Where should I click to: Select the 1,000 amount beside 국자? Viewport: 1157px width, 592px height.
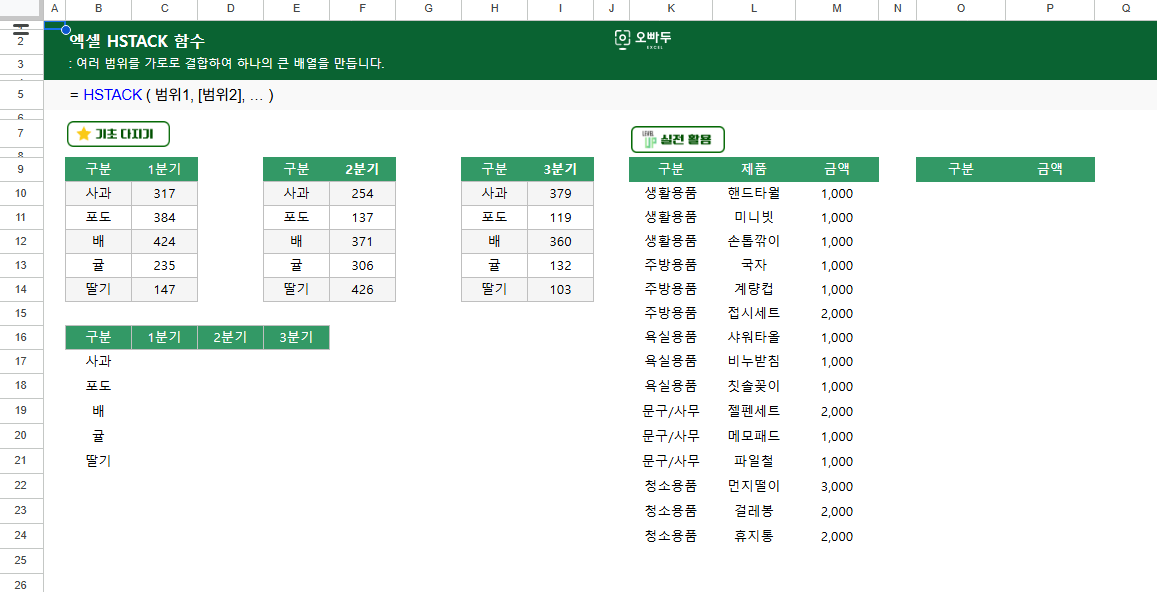836,266
